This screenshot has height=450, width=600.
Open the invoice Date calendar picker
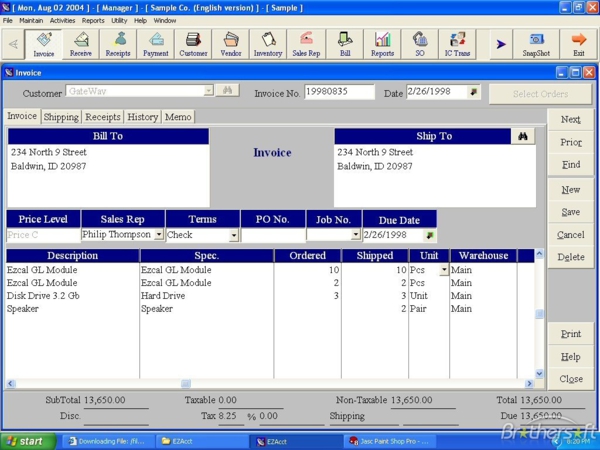473,92
